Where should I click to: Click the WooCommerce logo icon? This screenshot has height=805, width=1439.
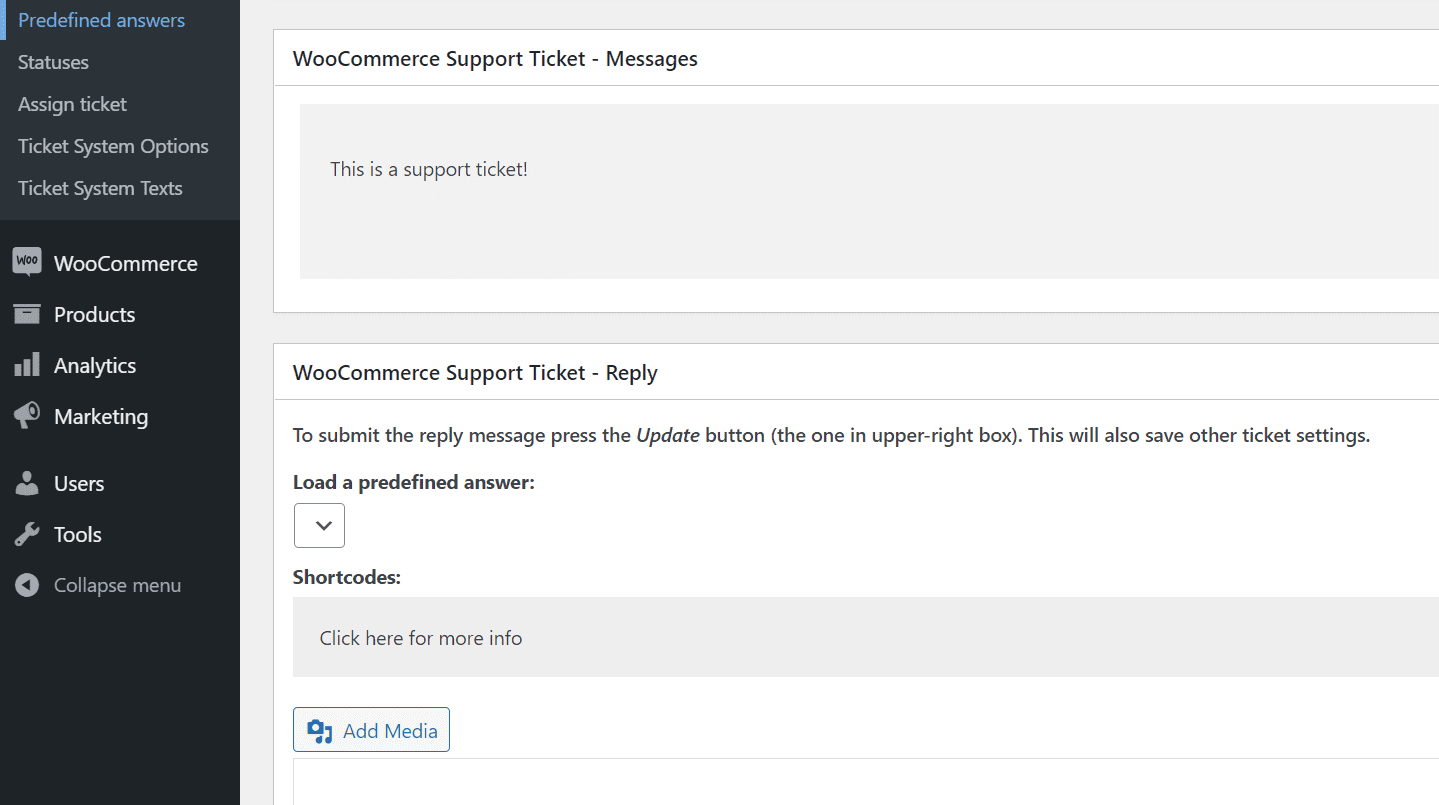pyautogui.click(x=26, y=262)
